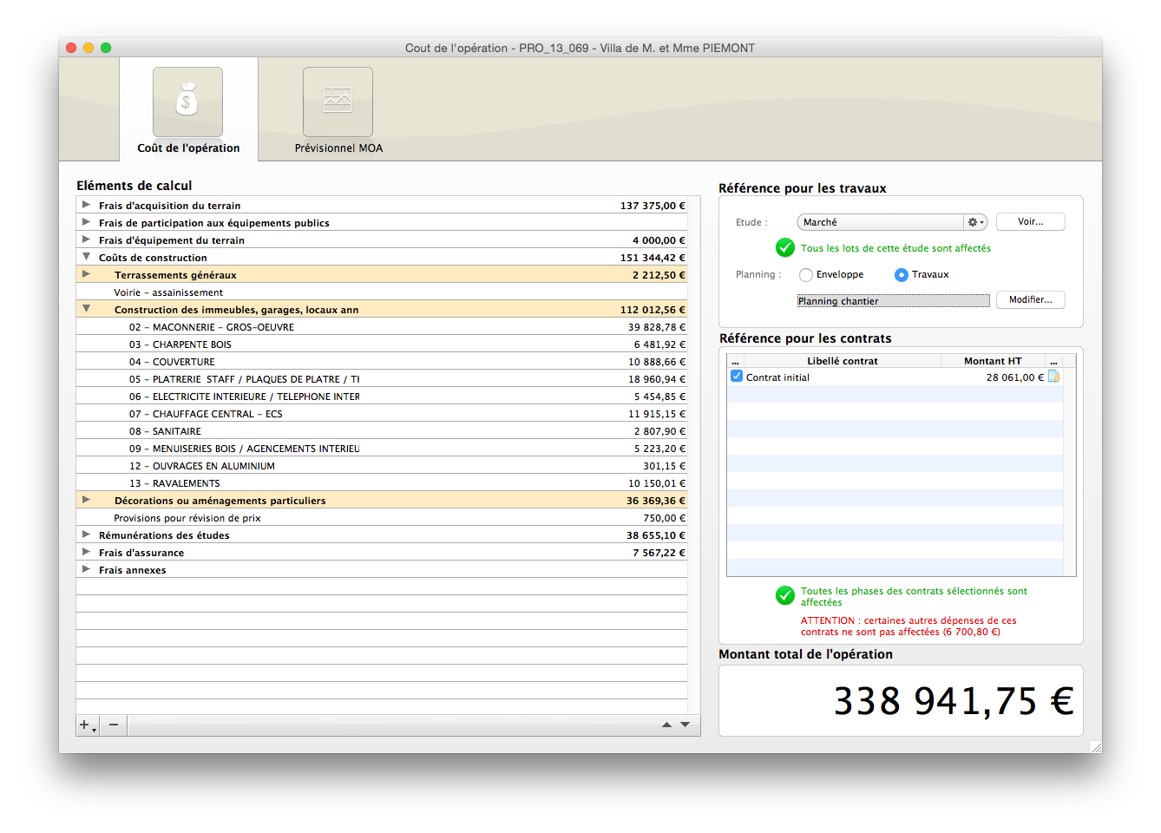The width and height of the screenshot is (1161, 833).
Task: Select the 02 - MACONNERIE - GROS-OEUVRE row
Action: [382, 327]
